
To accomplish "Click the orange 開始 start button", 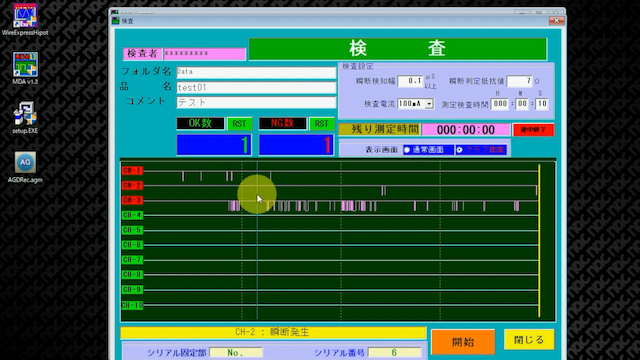I will coord(463,342).
